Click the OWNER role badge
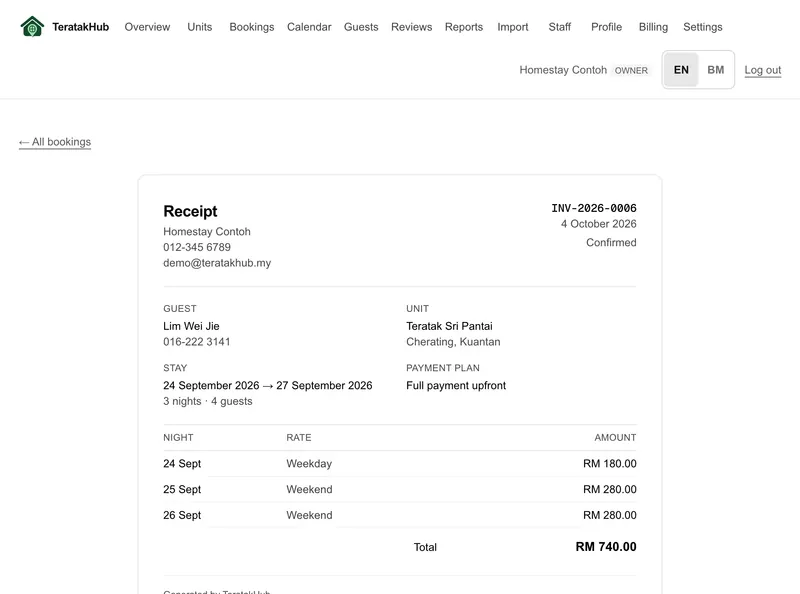800x594 pixels. pyautogui.click(x=631, y=70)
